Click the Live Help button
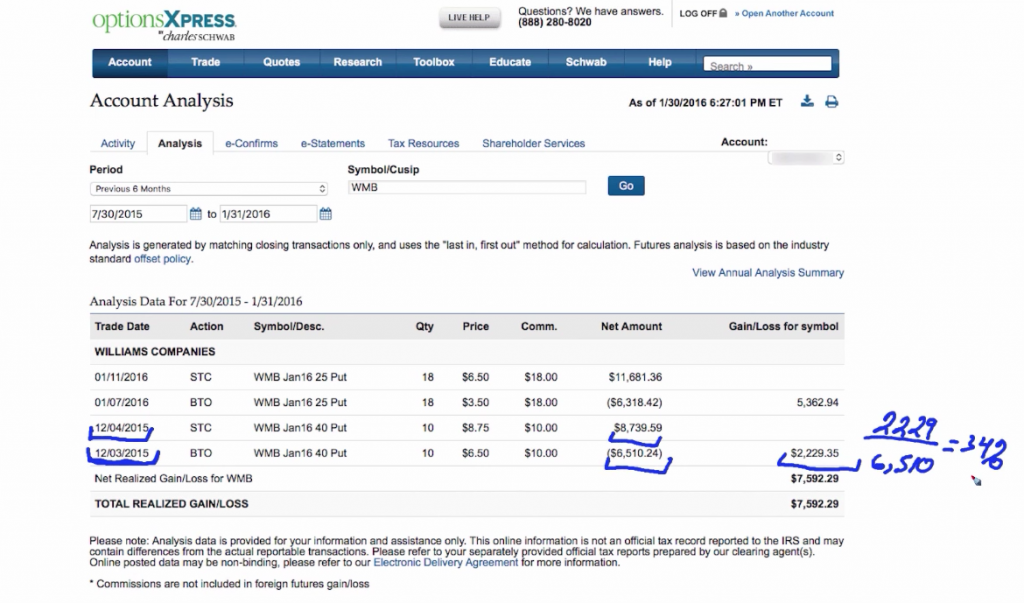 click(x=469, y=18)
